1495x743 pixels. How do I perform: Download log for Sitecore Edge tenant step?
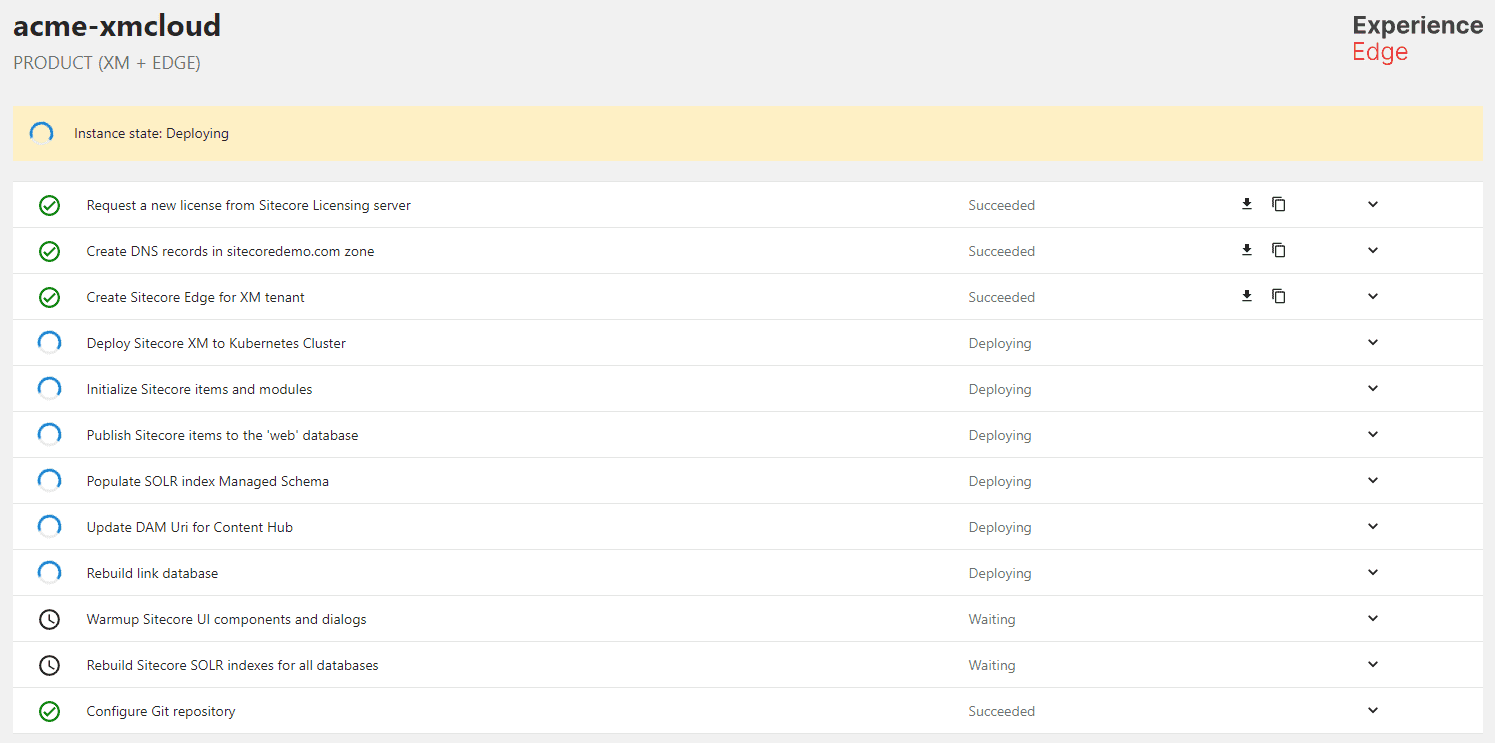(1247, 296)
